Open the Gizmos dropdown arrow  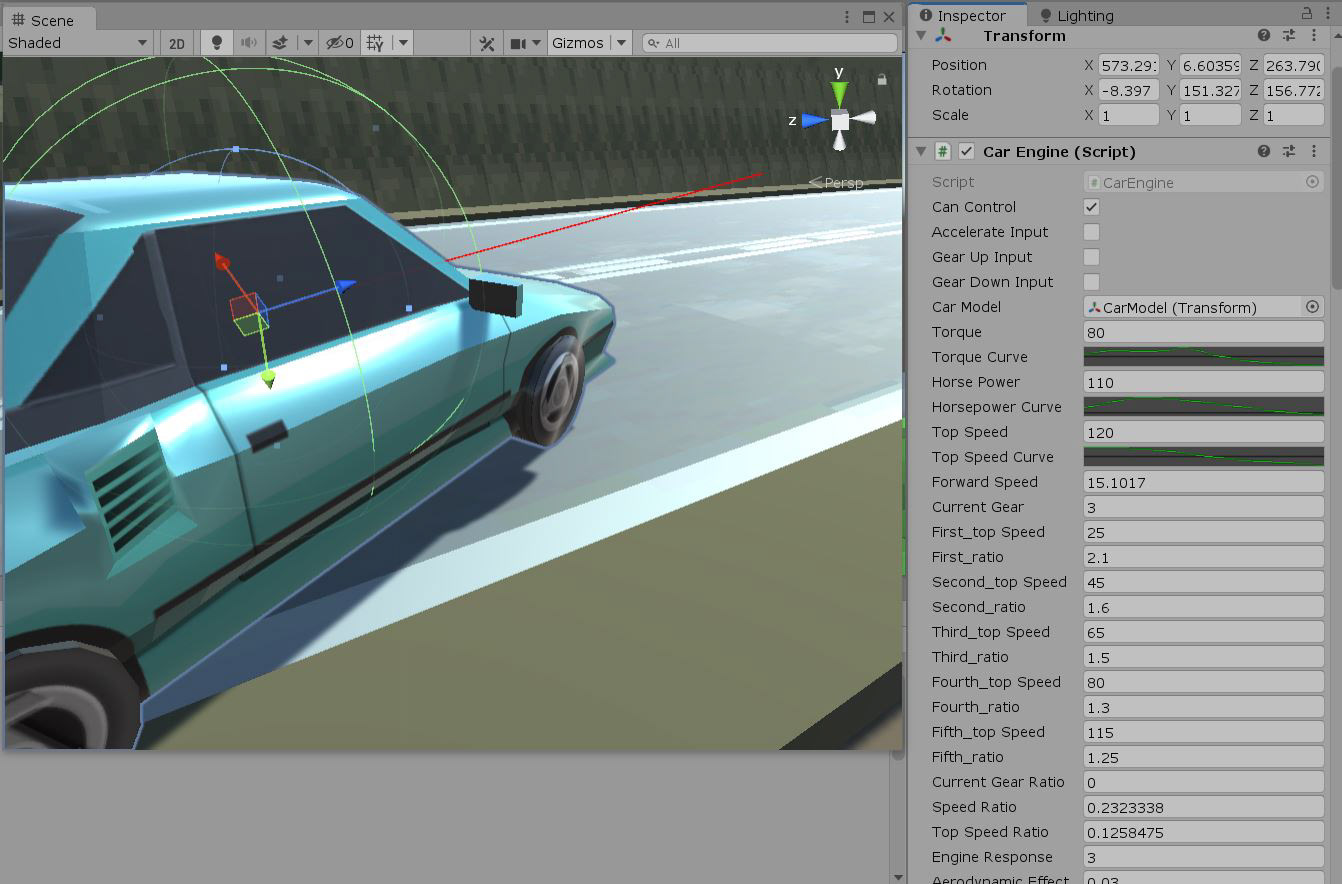point(621,43)
